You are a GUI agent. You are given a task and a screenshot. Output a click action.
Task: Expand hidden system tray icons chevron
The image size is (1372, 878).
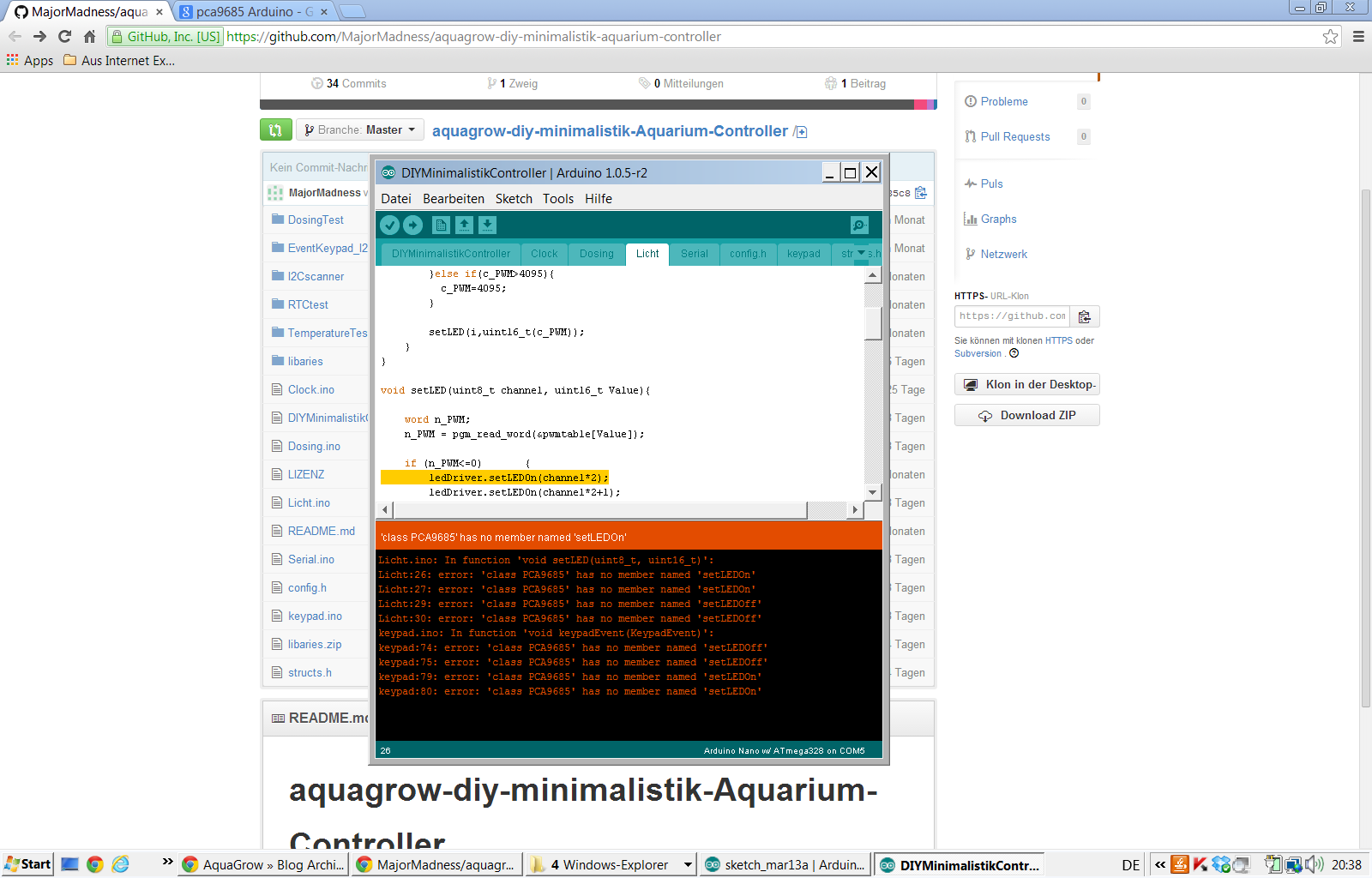point(1160,864)
